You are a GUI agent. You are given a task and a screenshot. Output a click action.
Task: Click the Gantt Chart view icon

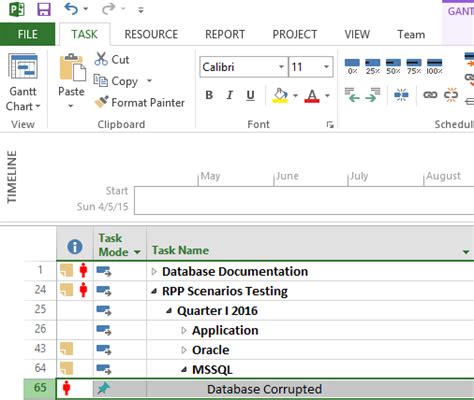coord(23,66)
